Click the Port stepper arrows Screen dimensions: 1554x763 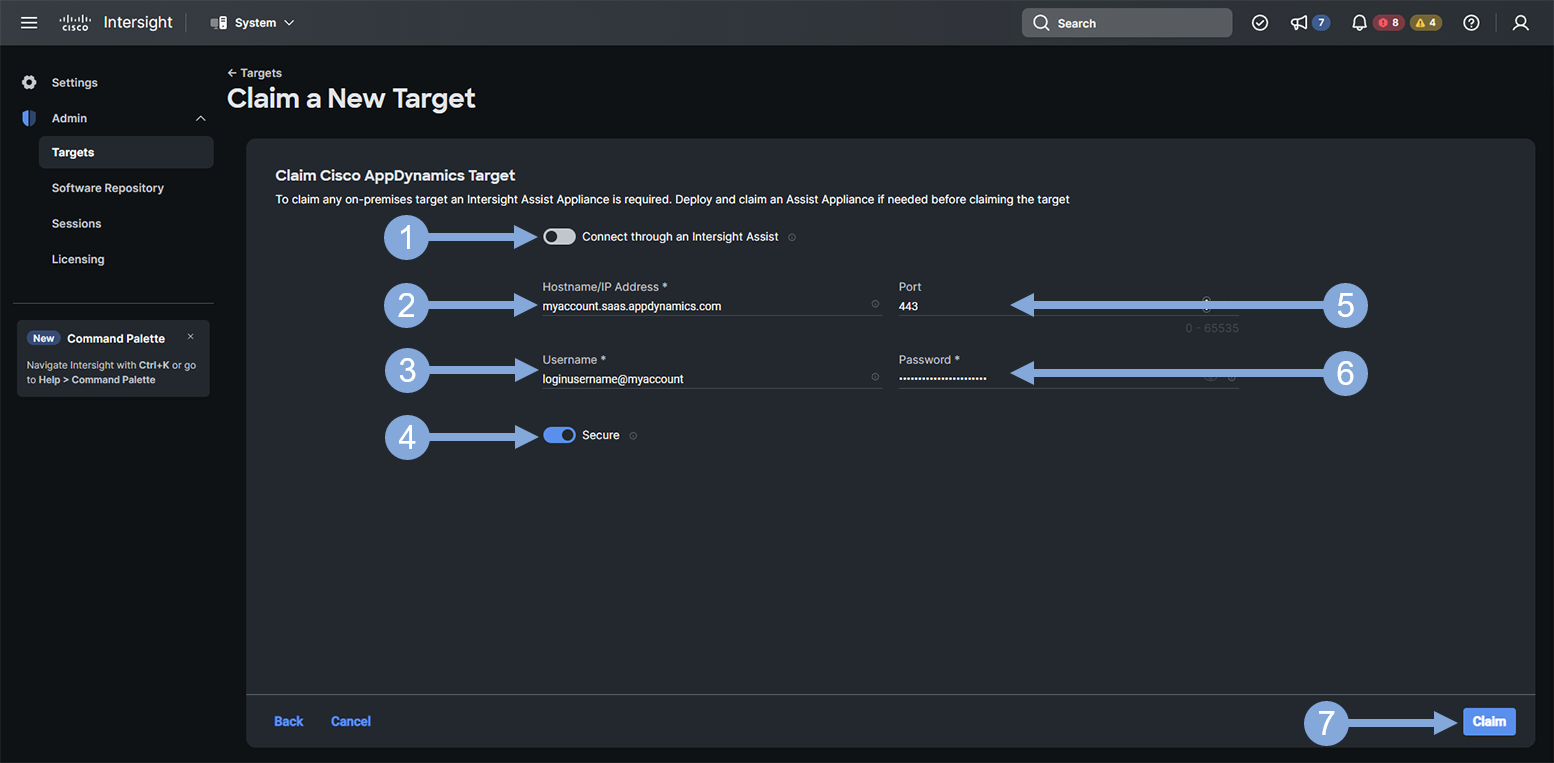[1206, 304]
